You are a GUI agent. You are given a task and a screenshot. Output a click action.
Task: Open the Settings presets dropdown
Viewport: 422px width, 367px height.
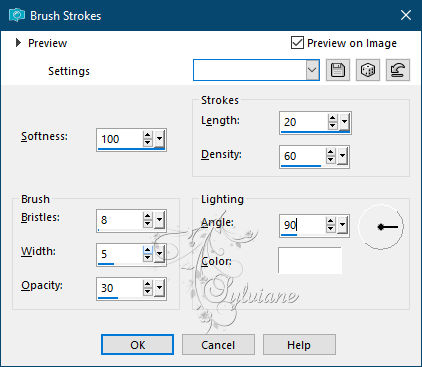click(x=312, y=70)
